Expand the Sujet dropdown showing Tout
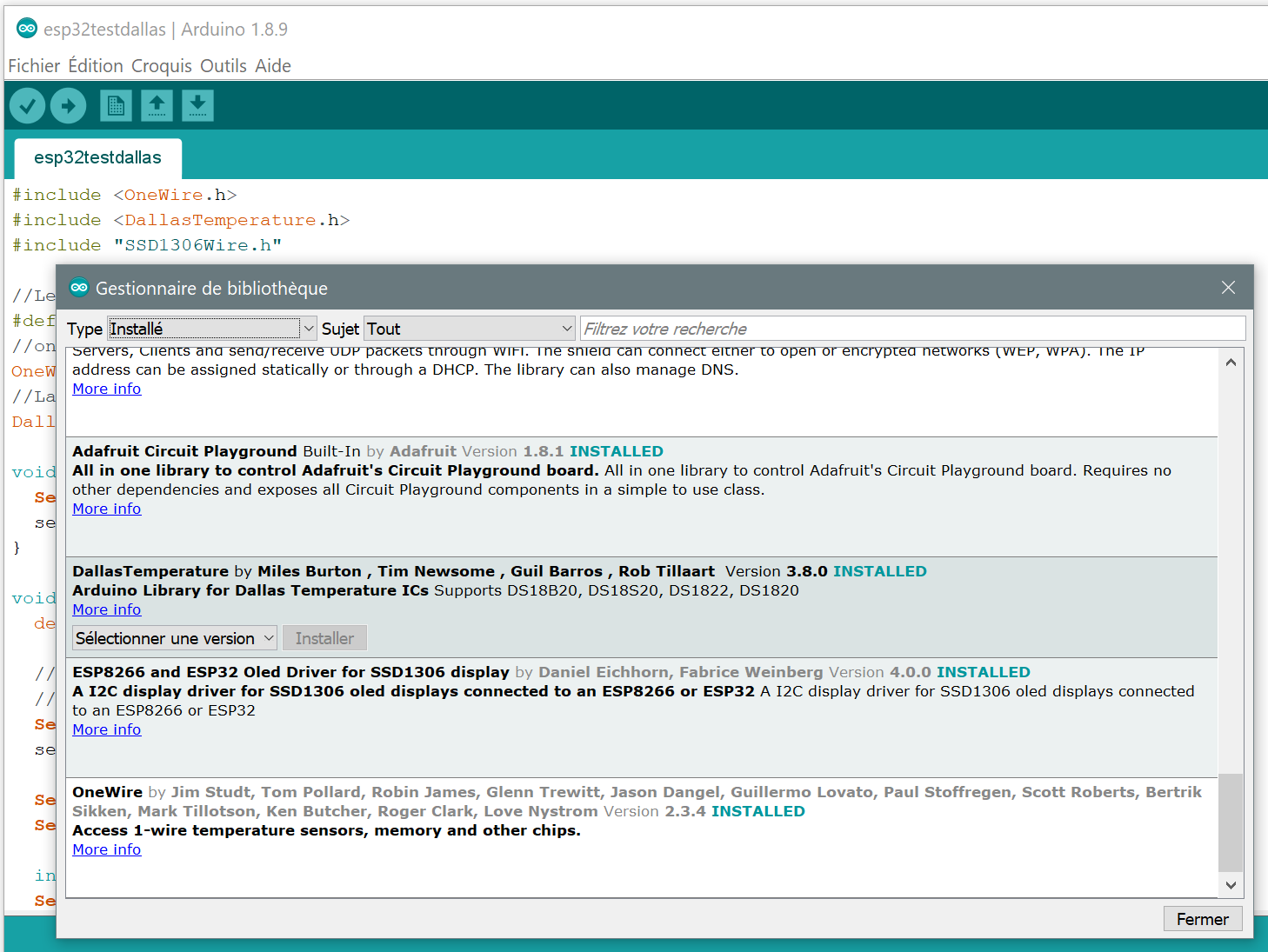1268x952 pixels. [470, 329]
